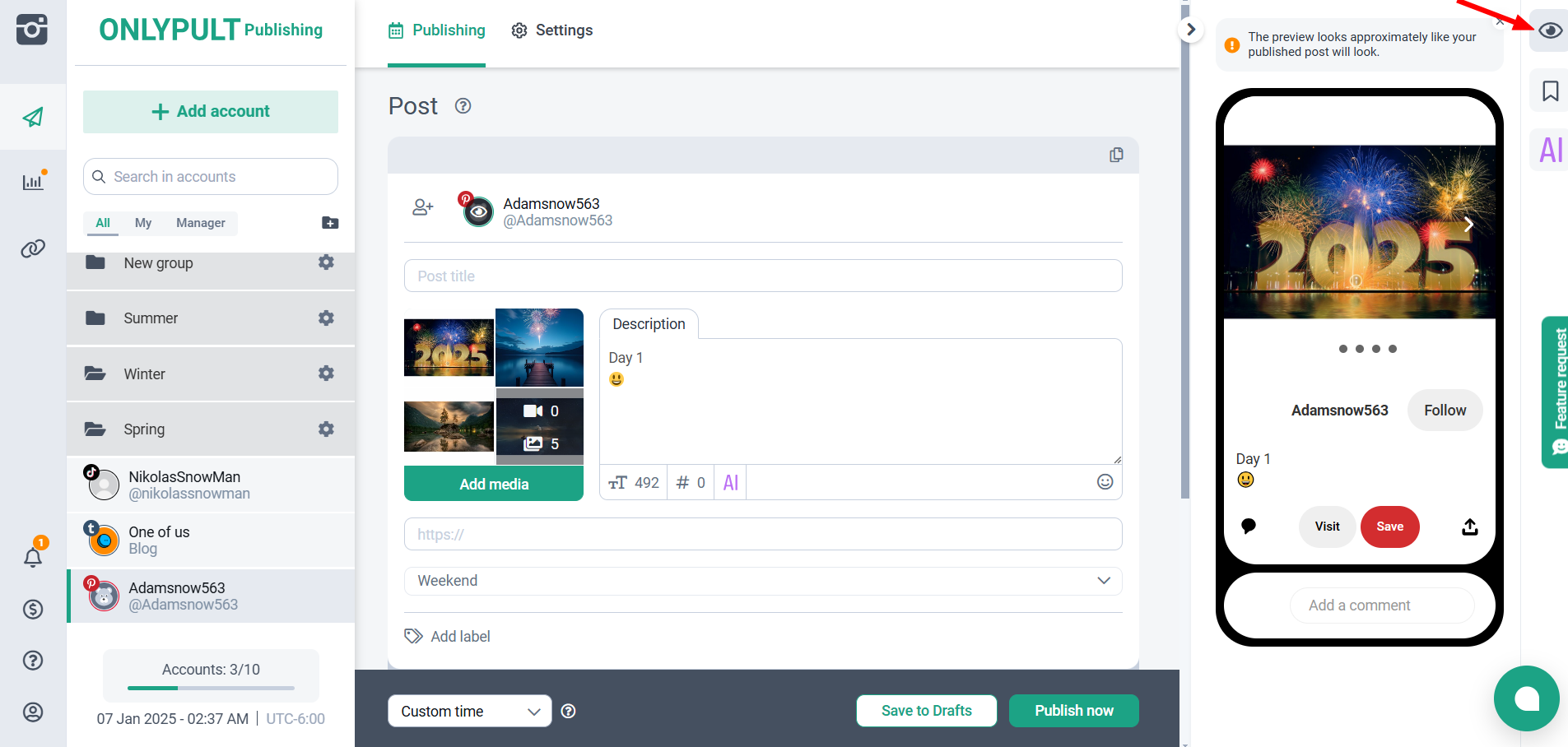Click the Post title input field
This screenshot has width=1568, height=747.
pos(762,276)
